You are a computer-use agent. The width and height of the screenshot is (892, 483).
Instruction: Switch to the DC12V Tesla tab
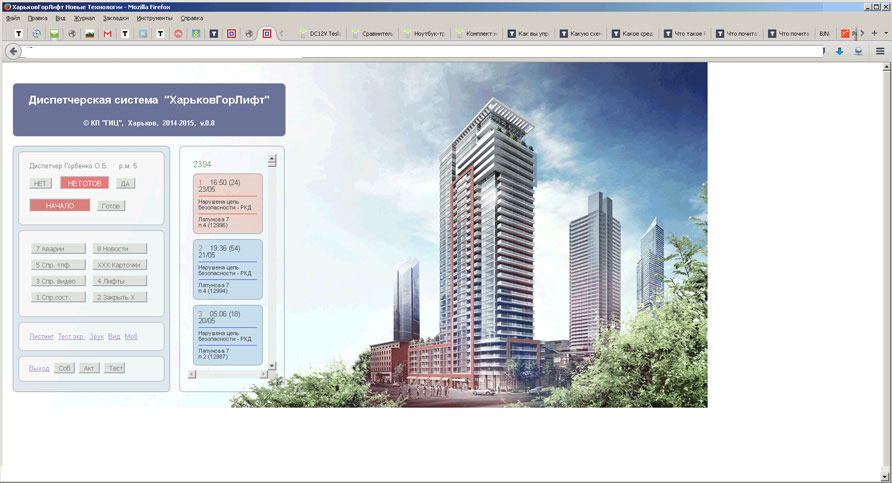pos(320,34)
